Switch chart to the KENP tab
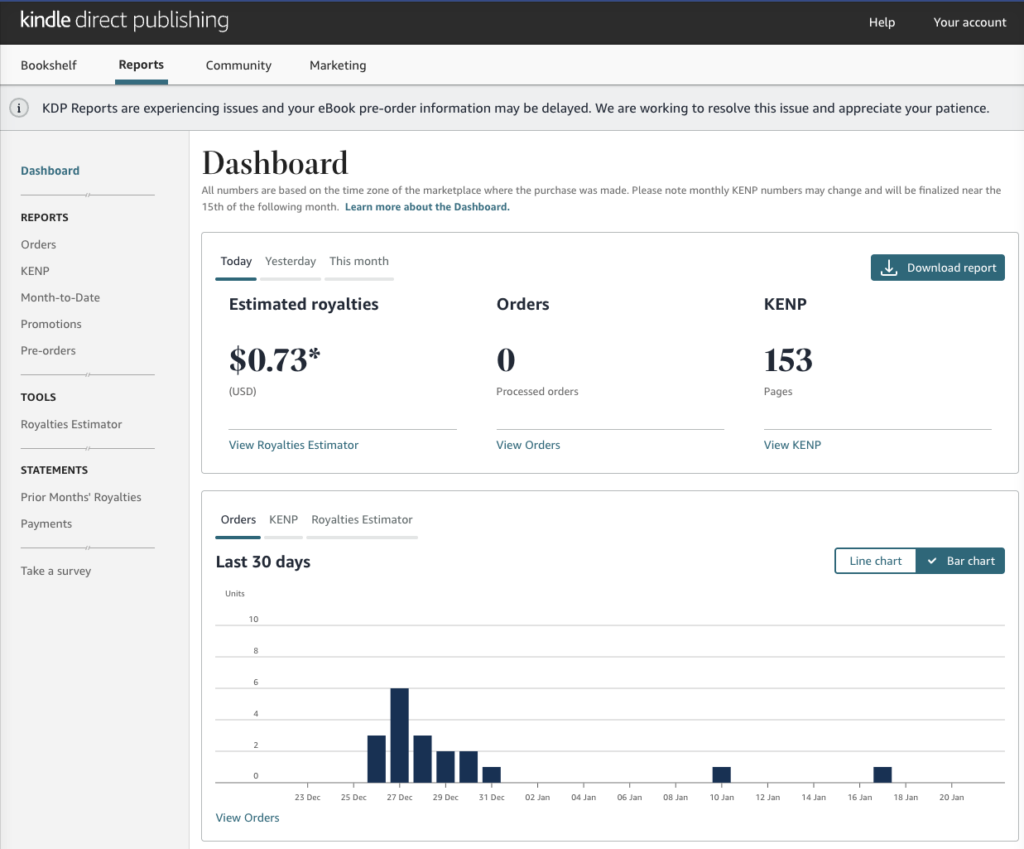 coord(283,520)
